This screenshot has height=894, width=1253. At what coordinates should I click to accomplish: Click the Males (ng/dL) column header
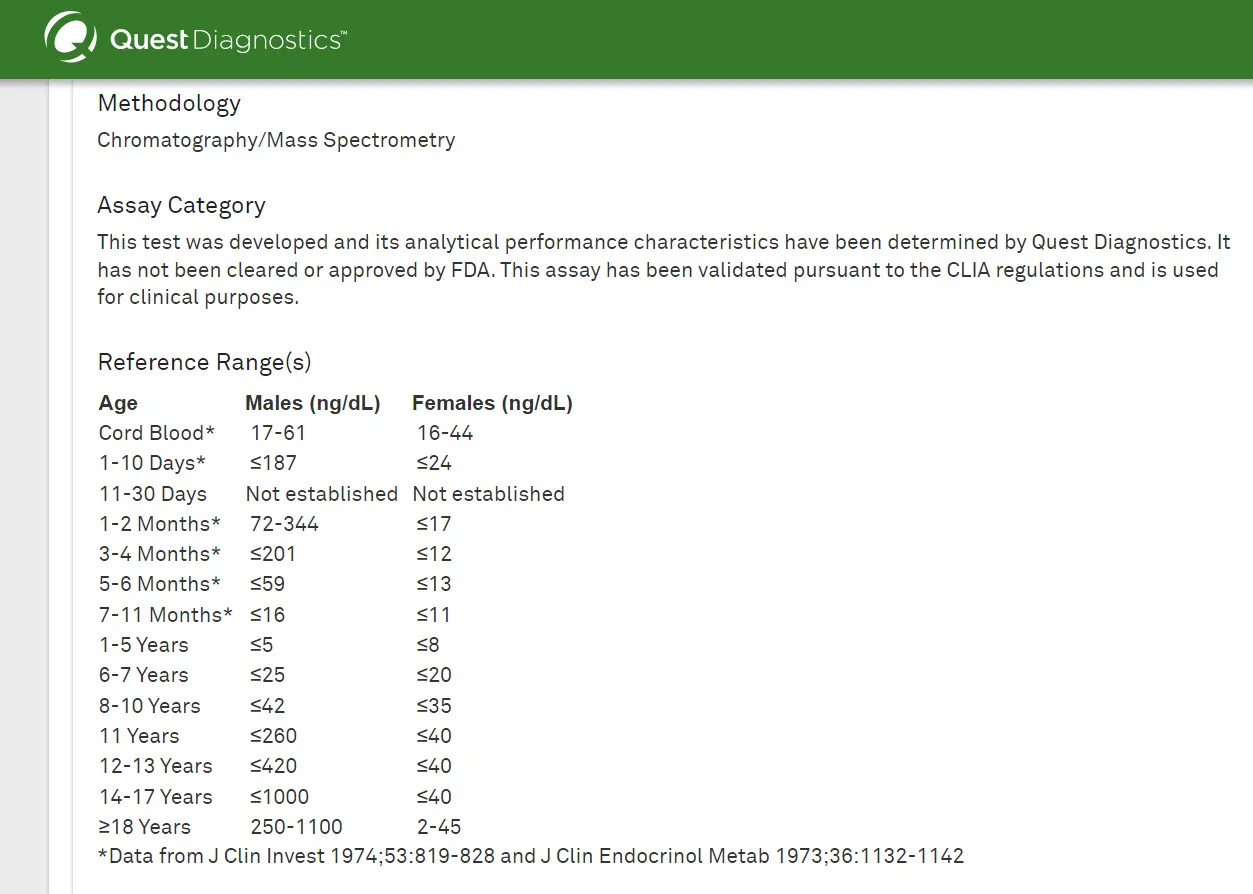coord(312,403)
